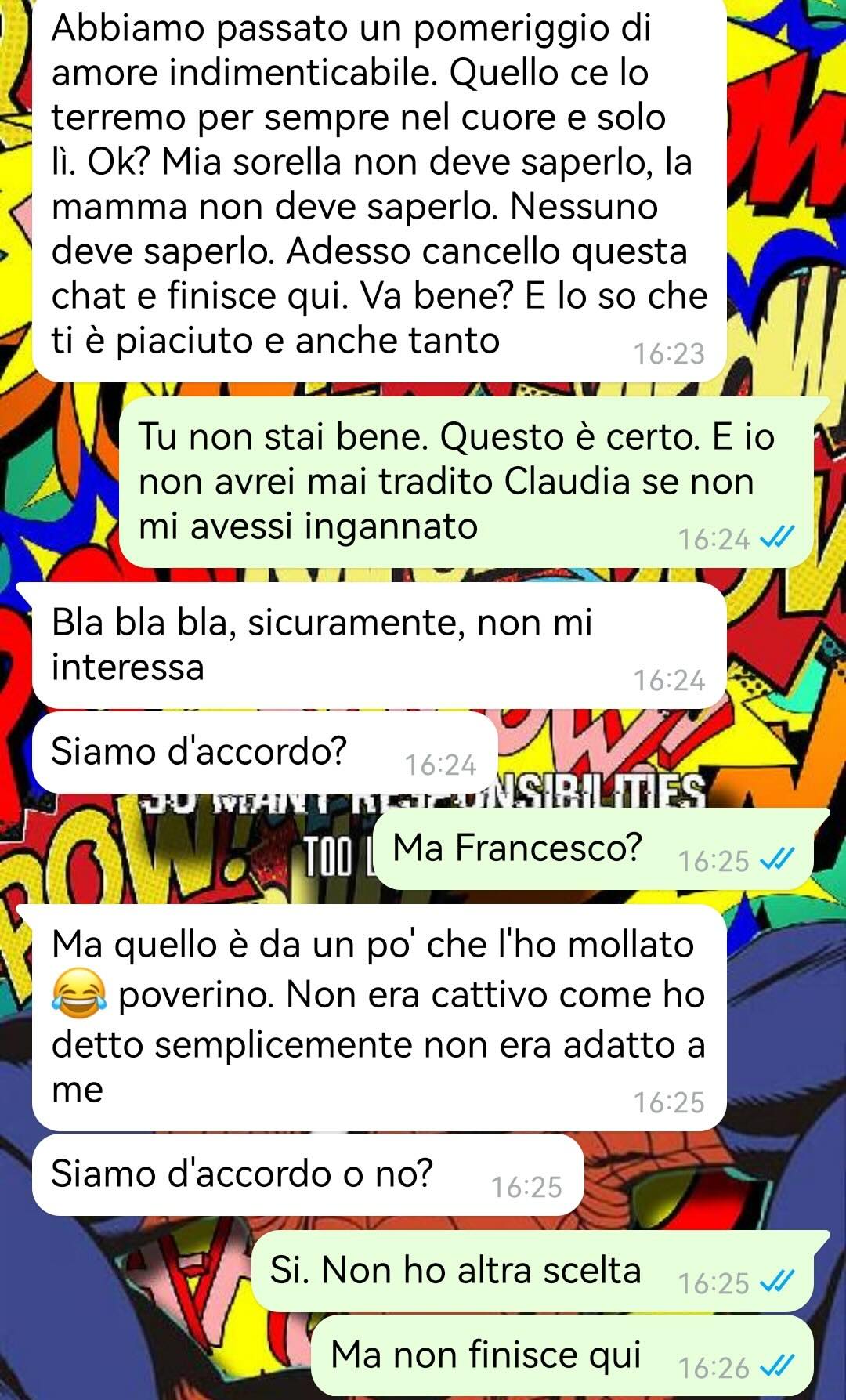Tap the 16:25 timestamp beside 'Siamo d'accordo o no?'

coord(526,1187)
